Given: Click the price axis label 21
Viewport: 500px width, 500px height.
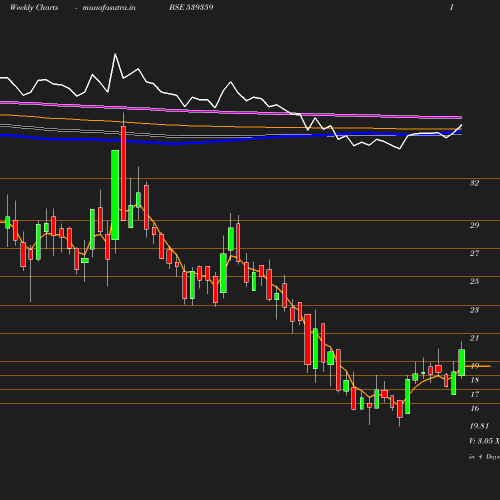Looking at the screenshot, I should [x=474, y=338].
